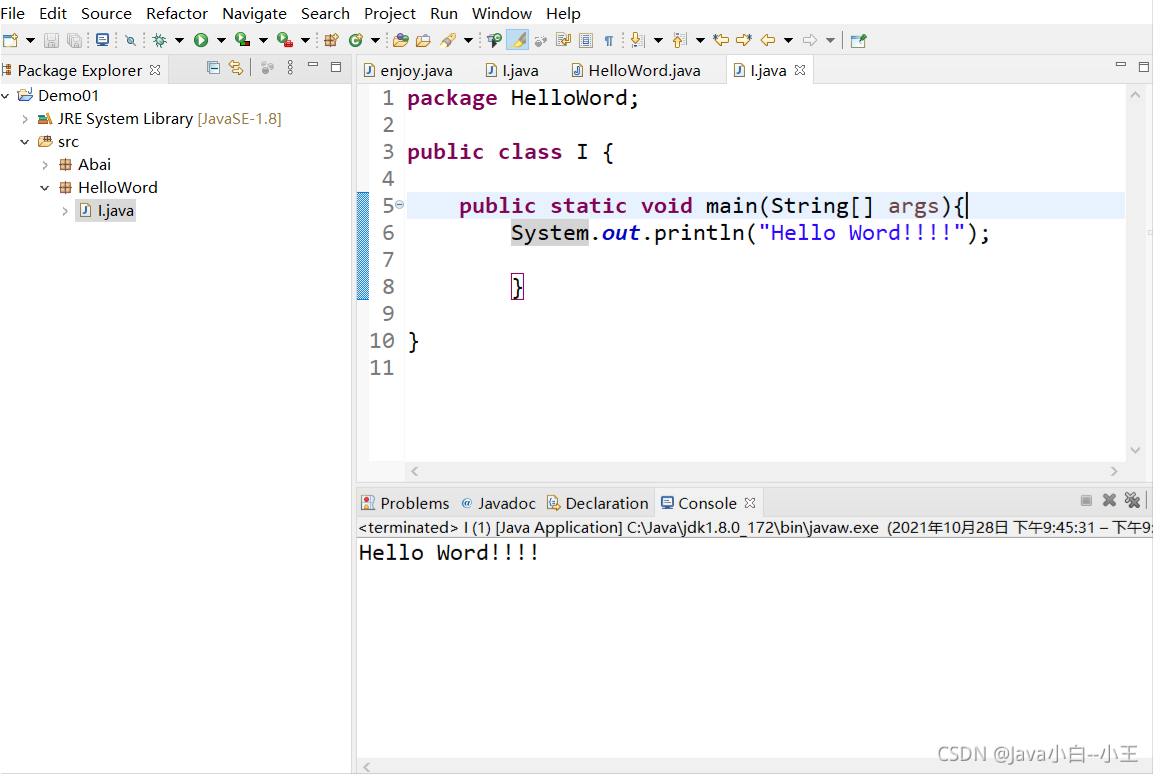Open the External Tools dropdown arrow
Viewport: 1153px width, 774px height.
point(305,40)
